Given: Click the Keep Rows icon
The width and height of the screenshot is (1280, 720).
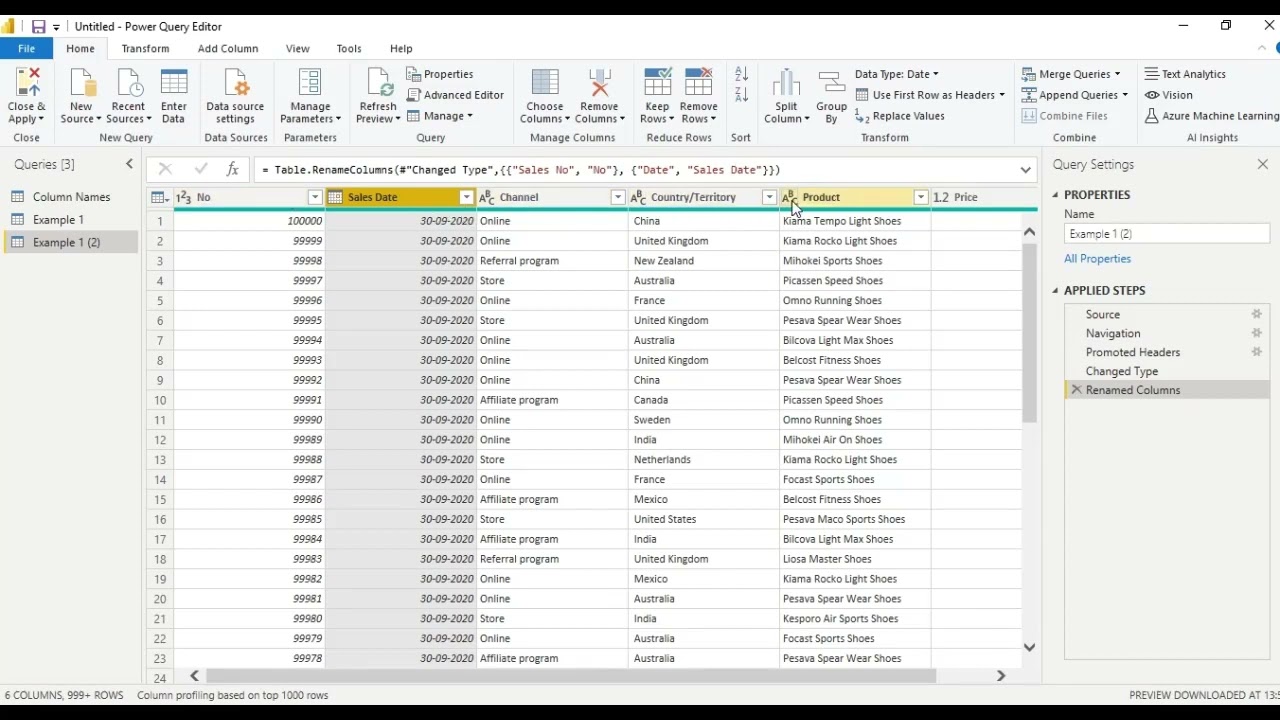Looking at the screenshot, I should (657, 84).
